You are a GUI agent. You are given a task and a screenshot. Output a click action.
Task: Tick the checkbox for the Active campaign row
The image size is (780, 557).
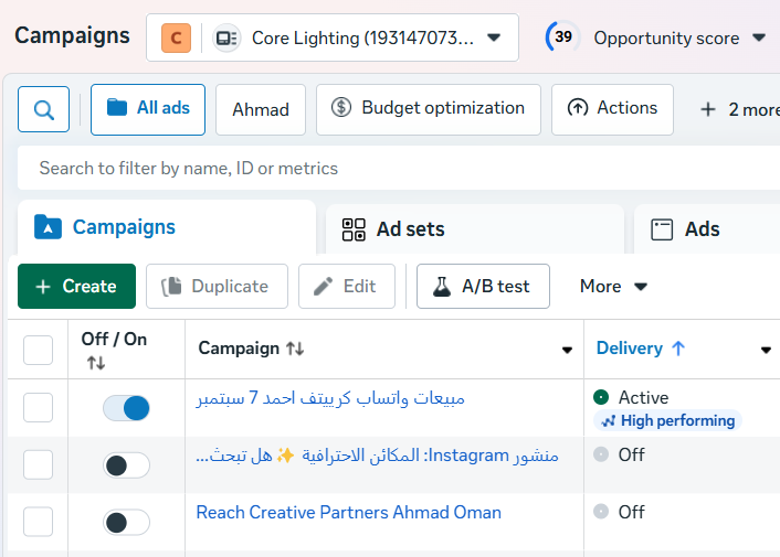tap(38, 407)
